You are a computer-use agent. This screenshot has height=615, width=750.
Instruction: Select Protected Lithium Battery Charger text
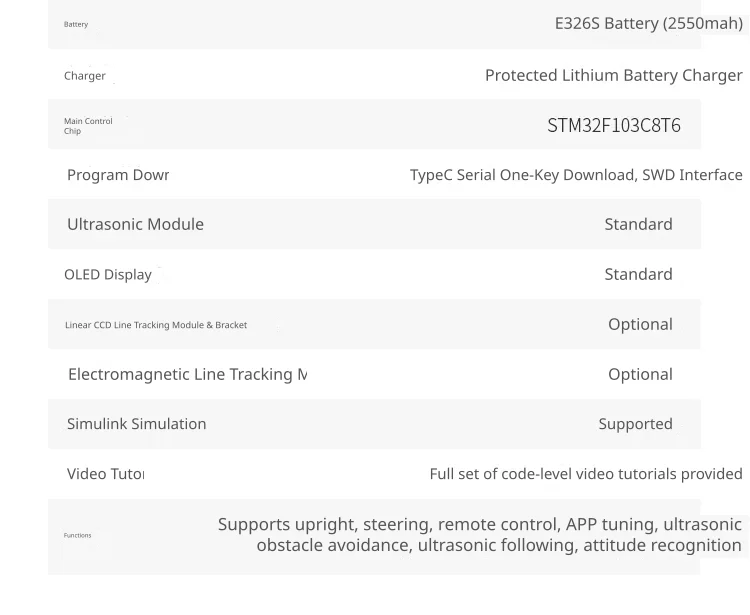point(614,76)
